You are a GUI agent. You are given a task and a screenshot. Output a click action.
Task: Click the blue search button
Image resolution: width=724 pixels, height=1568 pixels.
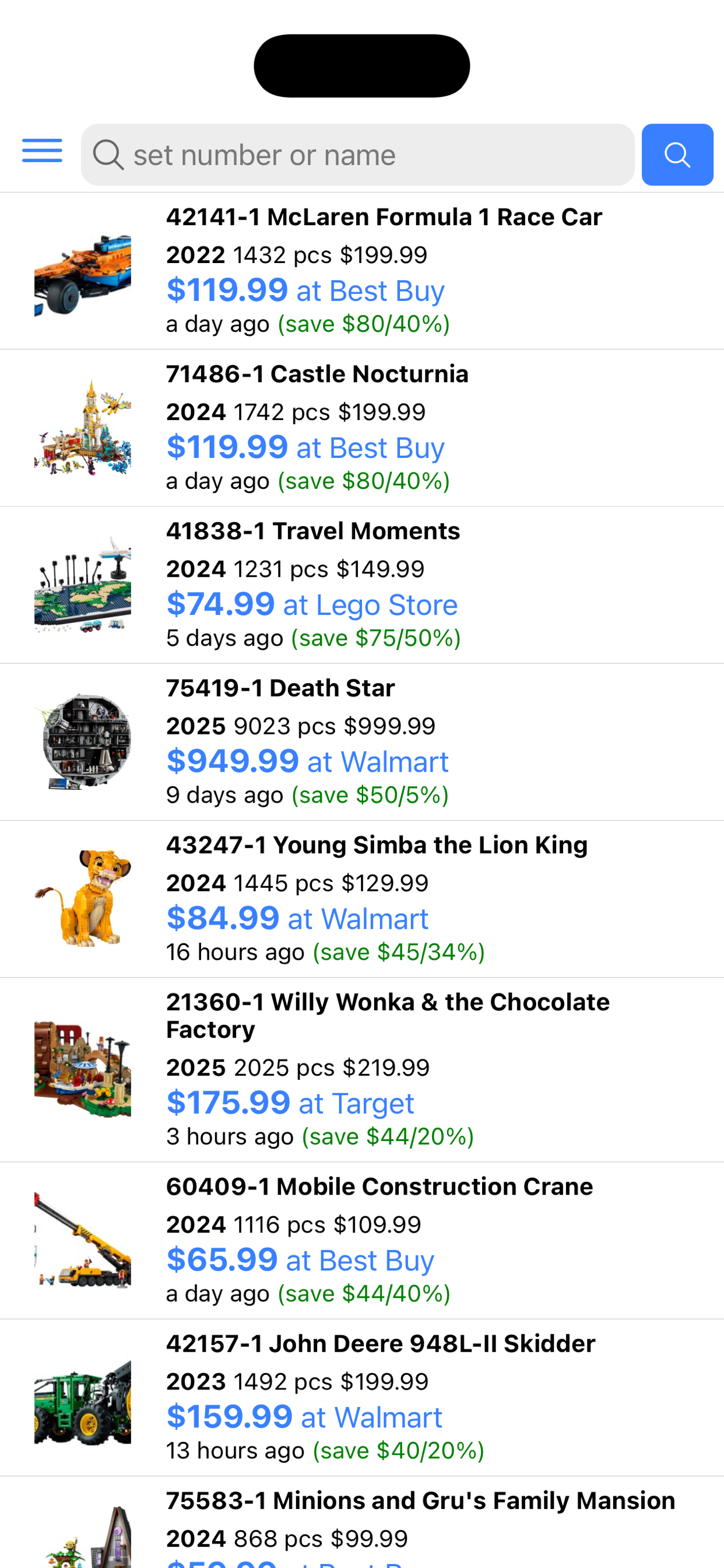pos(677,155)
